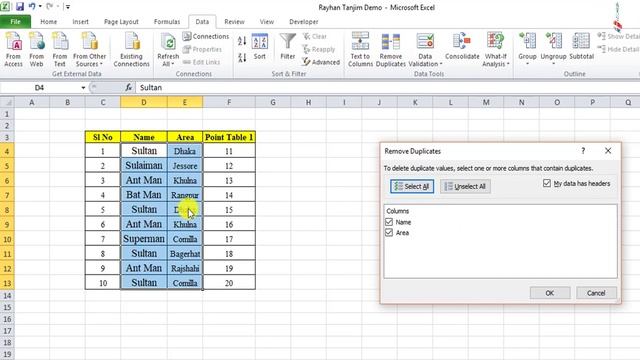Close the Remove Duplicates dialog

coord(608,151)
